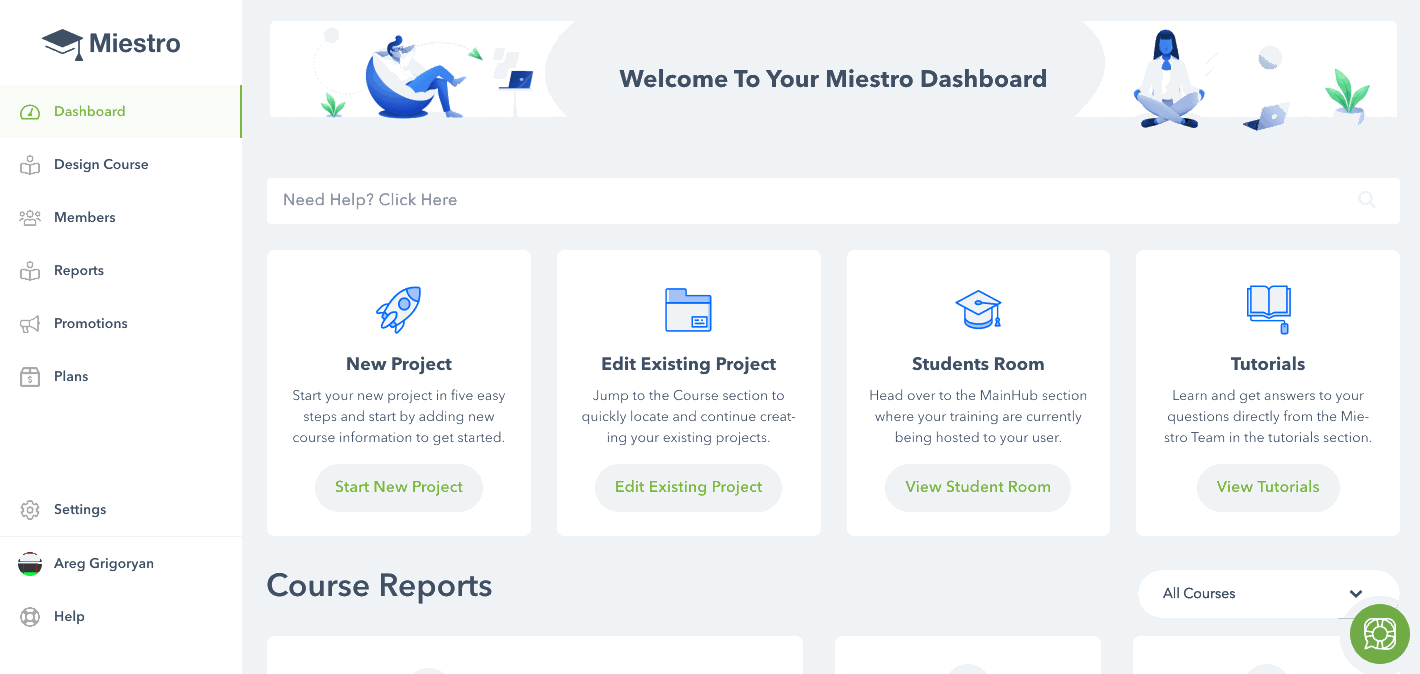The width and height of the screenshot is (1420, 674).
Task: Click the Tutorials card heading
Action: [x=1268, y=364]
